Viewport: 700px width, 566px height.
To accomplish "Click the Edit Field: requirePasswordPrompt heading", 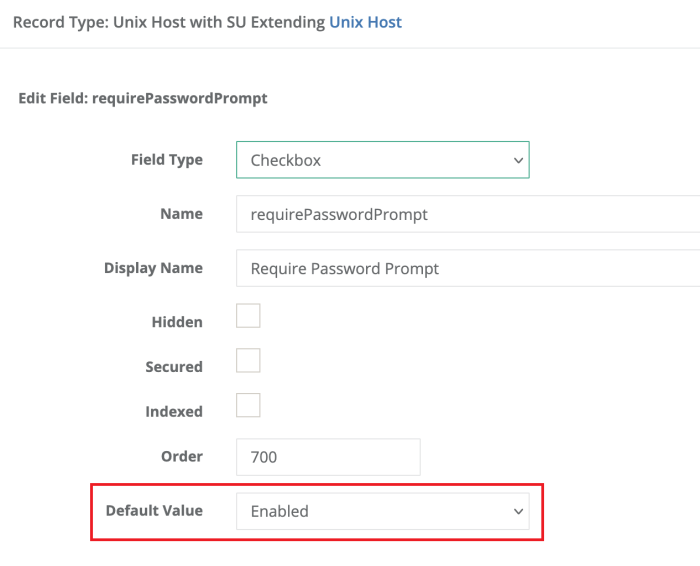I will [143, 98].
